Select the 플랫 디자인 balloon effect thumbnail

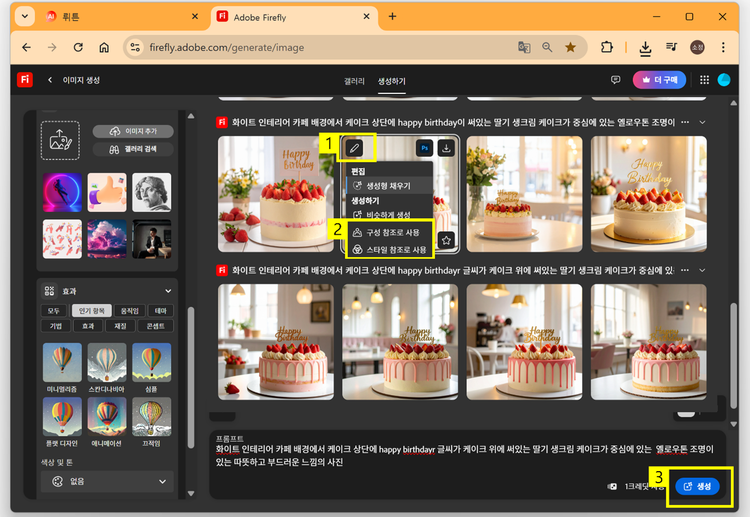coord(62,417)
